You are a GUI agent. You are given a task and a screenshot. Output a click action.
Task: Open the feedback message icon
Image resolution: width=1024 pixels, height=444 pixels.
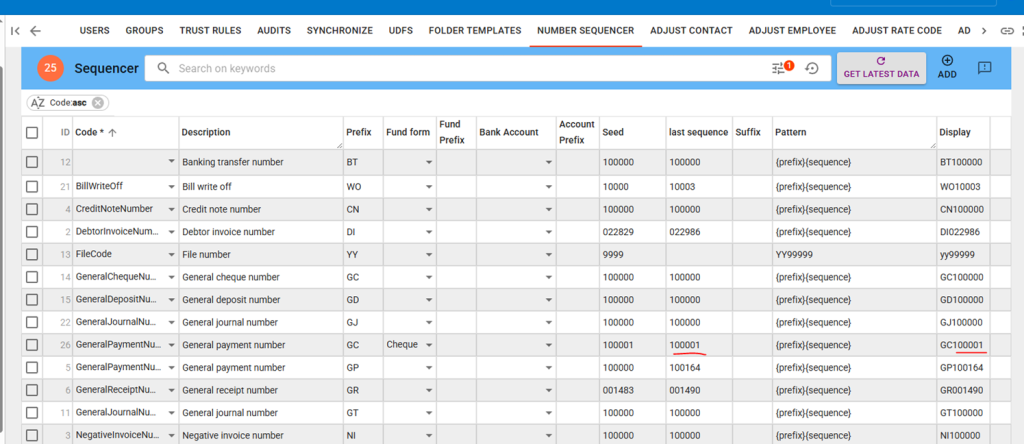984,68
